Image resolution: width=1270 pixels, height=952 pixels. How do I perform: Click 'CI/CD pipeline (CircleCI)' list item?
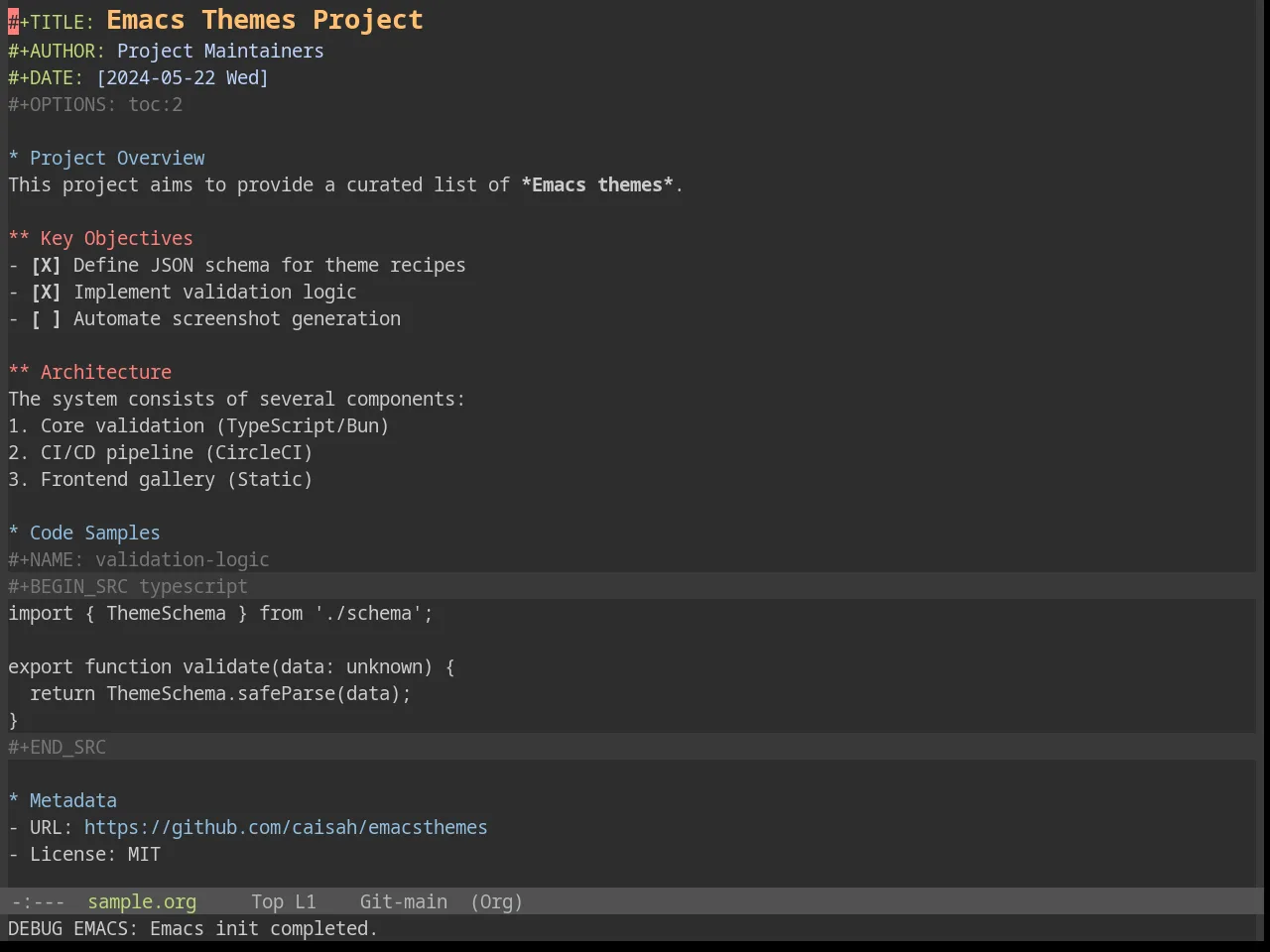click(x=161, y=452)
